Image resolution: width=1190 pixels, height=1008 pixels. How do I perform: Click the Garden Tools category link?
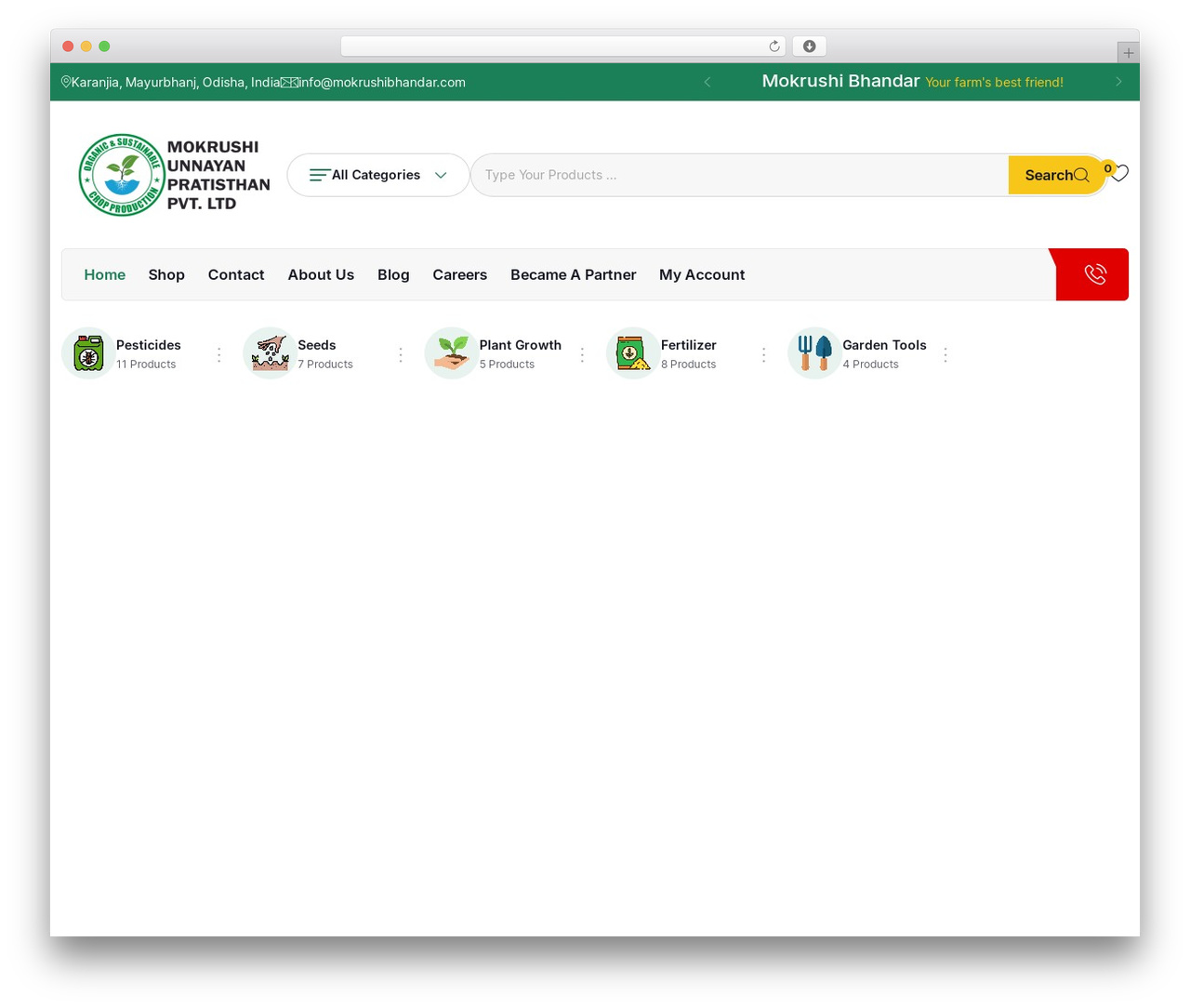pos(884,345)
